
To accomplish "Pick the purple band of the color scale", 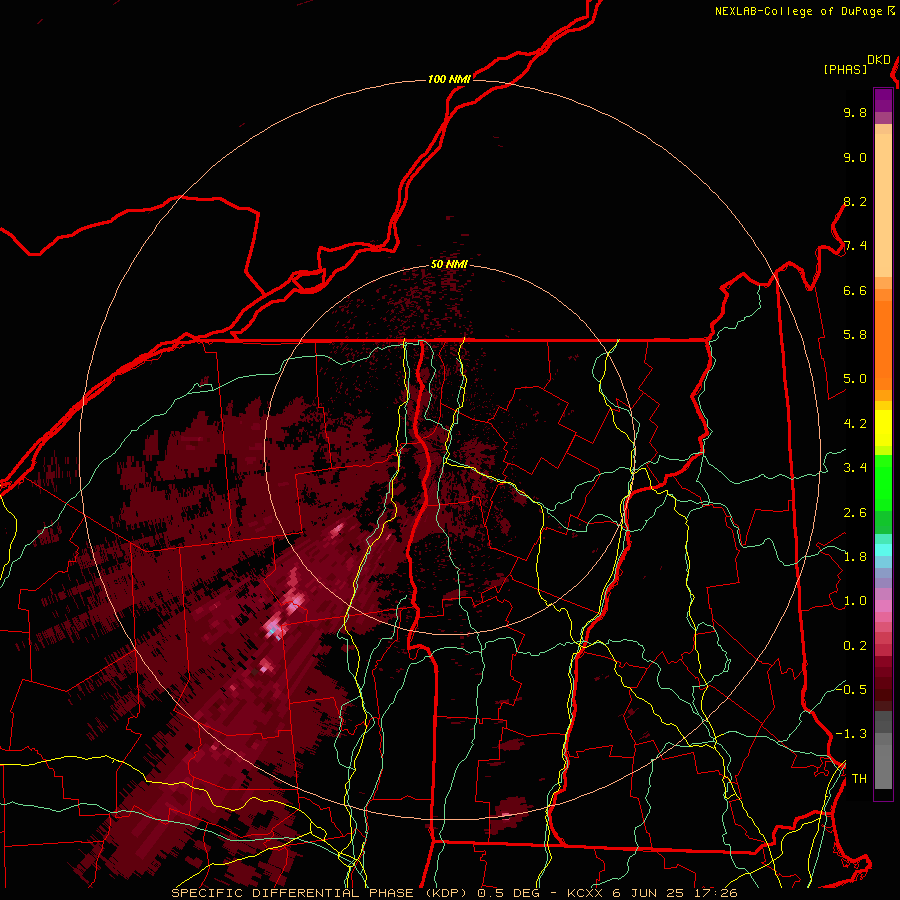I will 883,101.
